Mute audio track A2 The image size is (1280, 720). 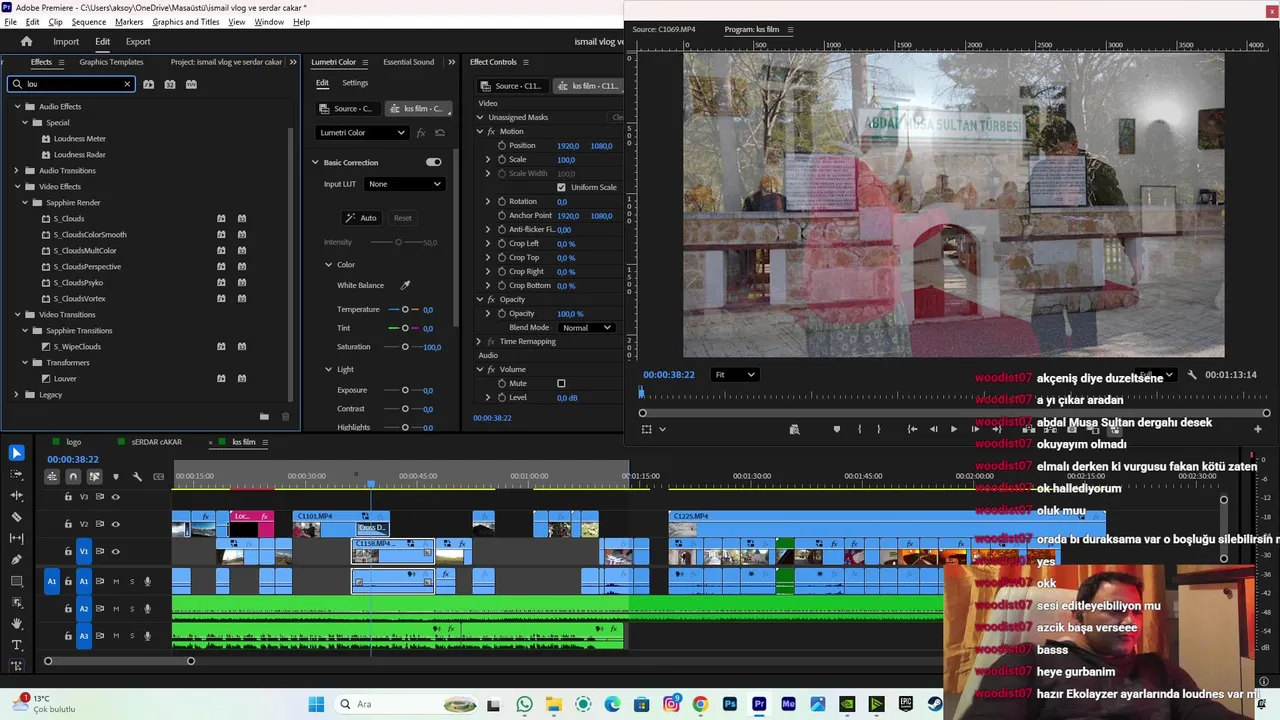tap(116, 608)
